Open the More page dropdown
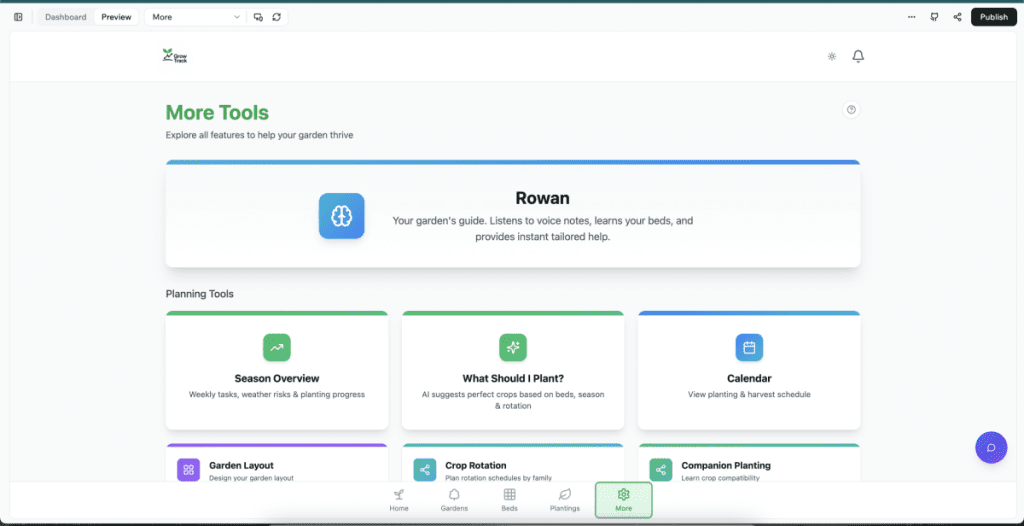This screenshot has width=1024, height=526. pos(196,17)
